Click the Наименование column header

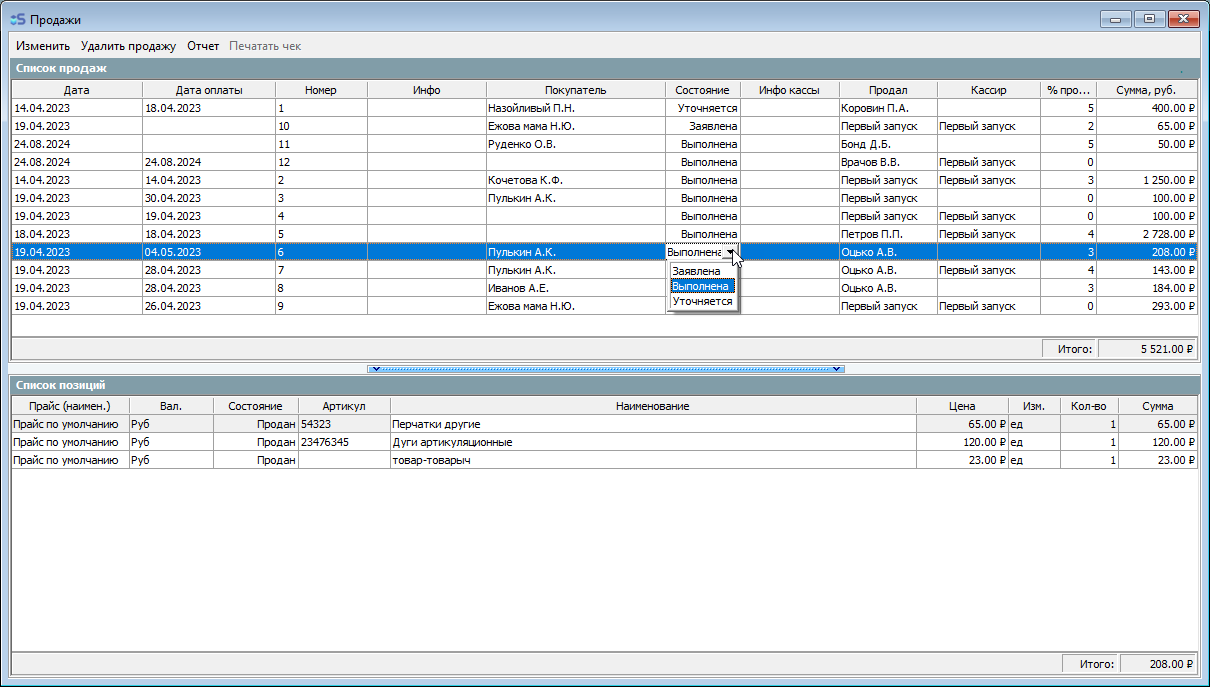tap(652, 406)
